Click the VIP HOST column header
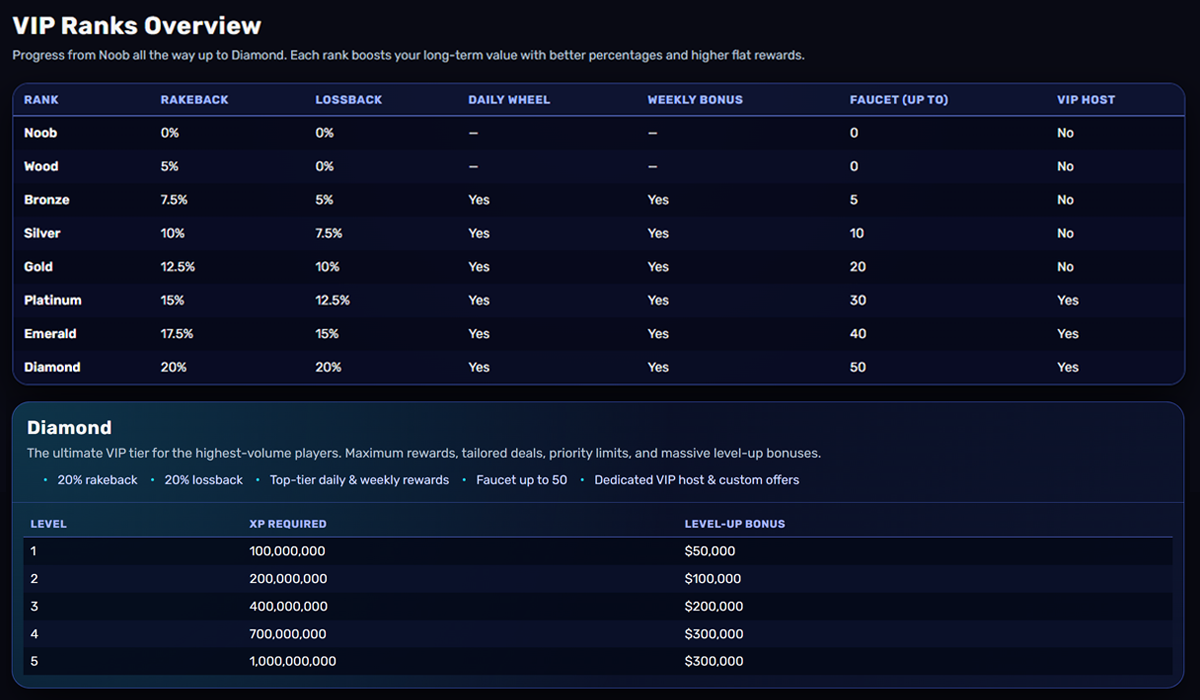The image size is (1200, 700). click(1085, 100)
